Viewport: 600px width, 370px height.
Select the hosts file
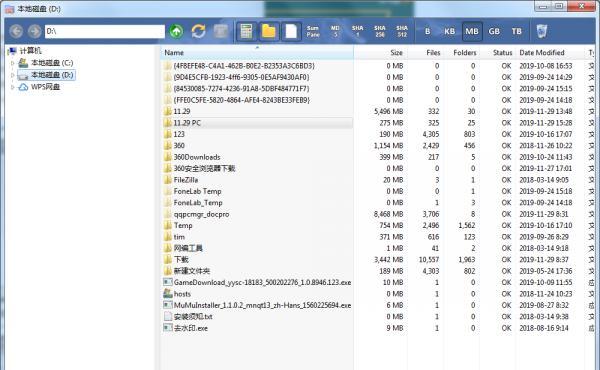[182, 294]
